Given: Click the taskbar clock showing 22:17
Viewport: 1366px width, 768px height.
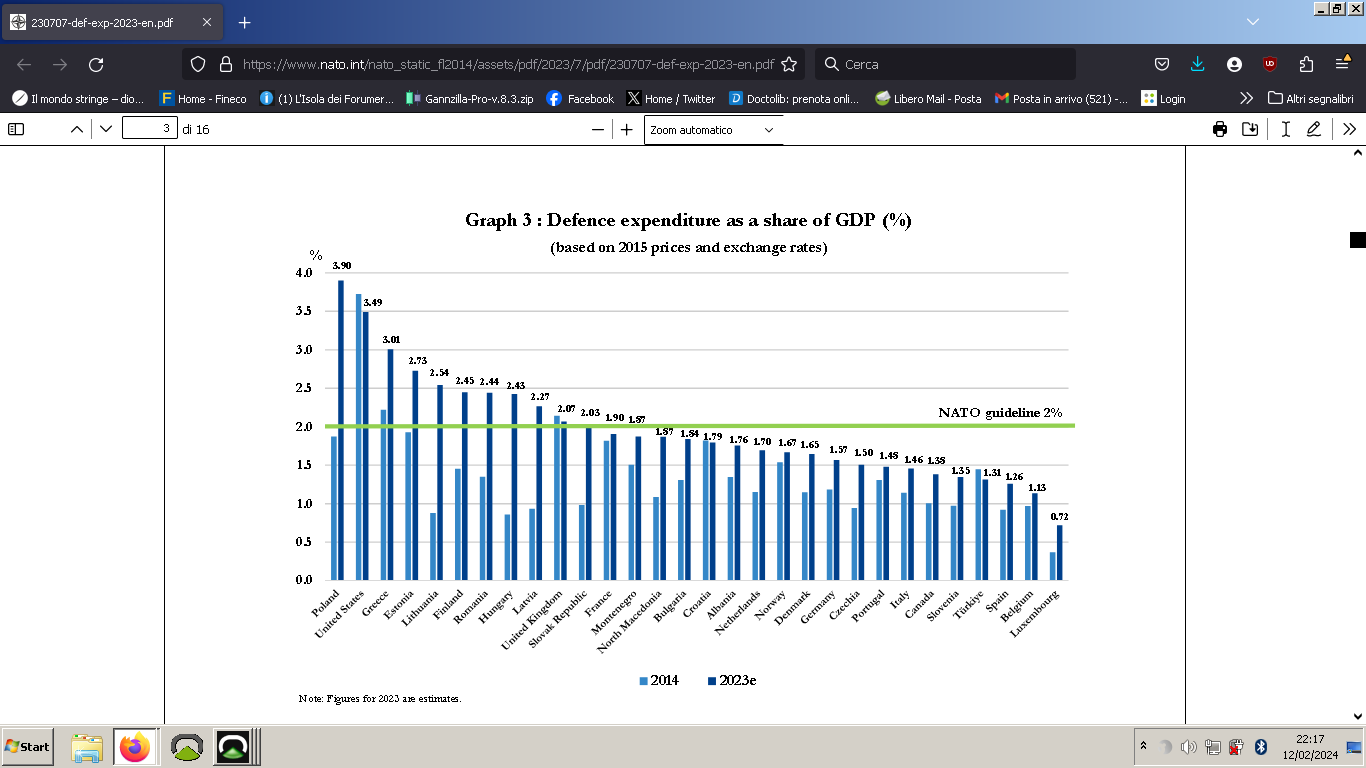Looking at the screenshot, I should (x=1309, y=746).
